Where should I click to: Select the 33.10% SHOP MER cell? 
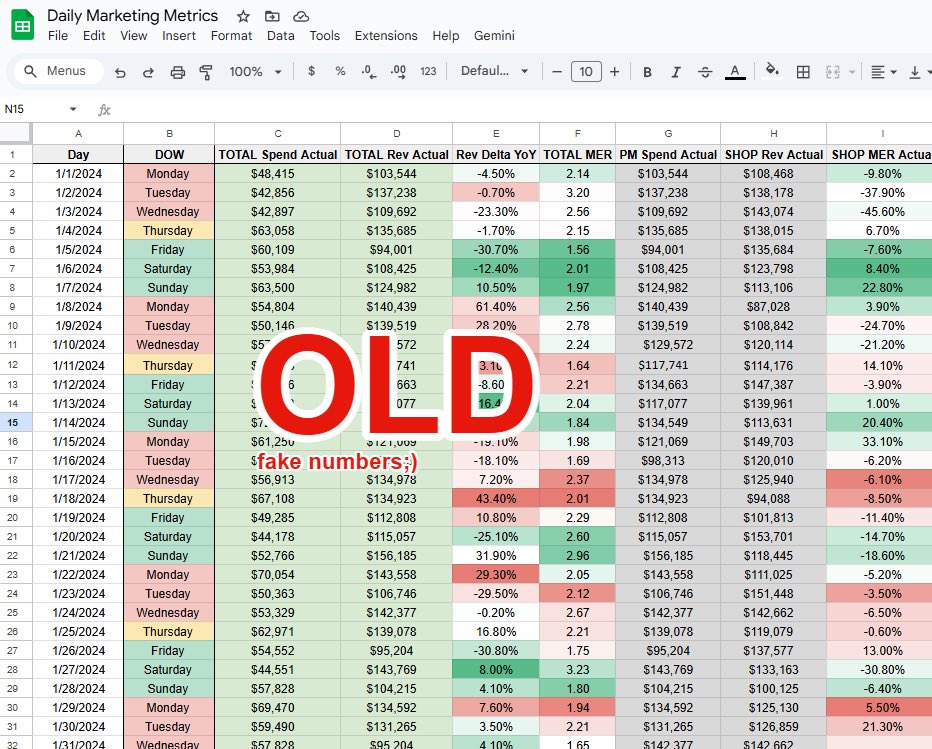pos(880,442)
